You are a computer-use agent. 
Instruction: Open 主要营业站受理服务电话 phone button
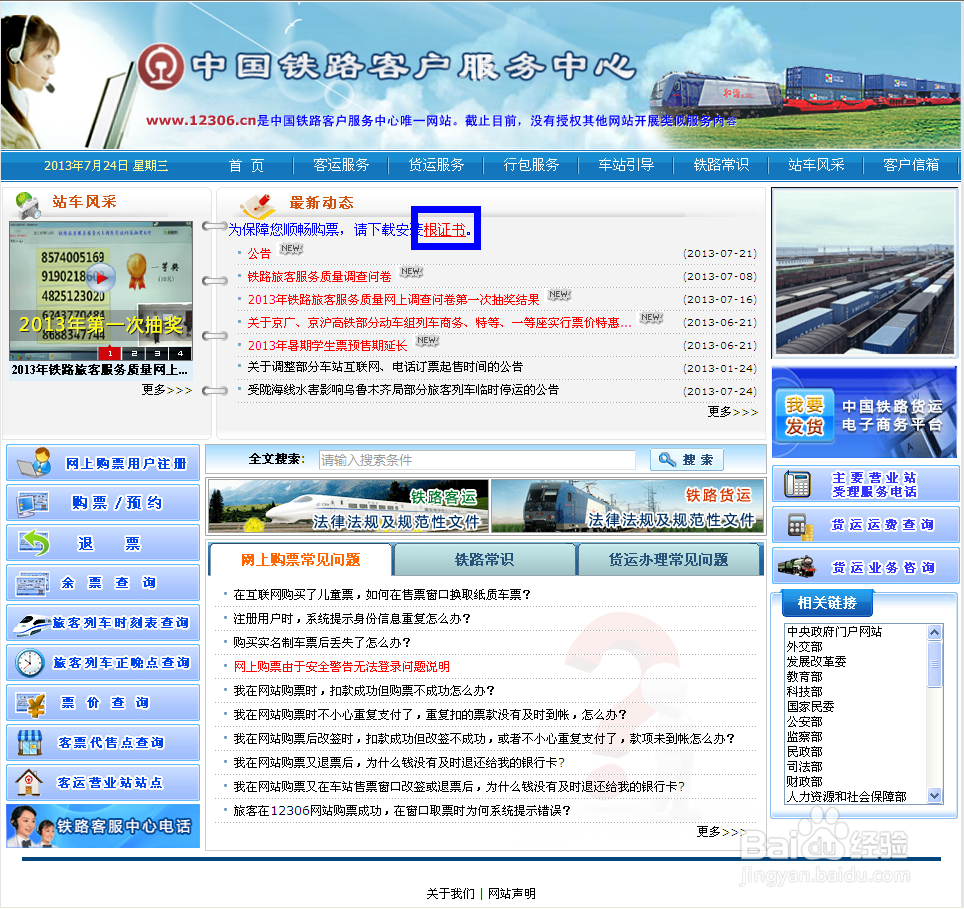tap(865, 484)
